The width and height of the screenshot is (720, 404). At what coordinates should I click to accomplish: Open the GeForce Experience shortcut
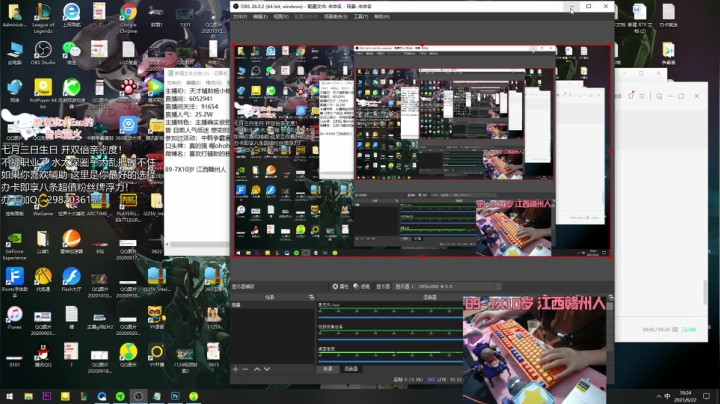[14, 246]
